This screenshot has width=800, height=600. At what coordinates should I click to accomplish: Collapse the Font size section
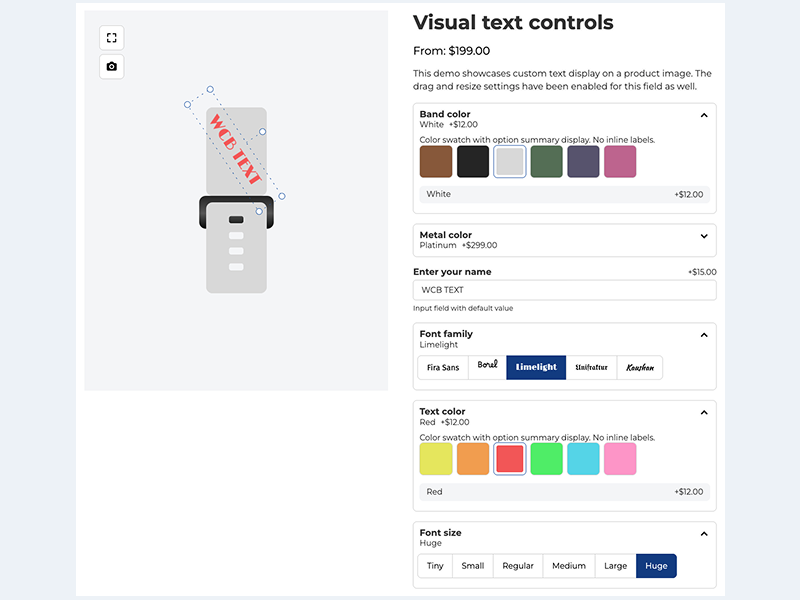coord(704,533)
